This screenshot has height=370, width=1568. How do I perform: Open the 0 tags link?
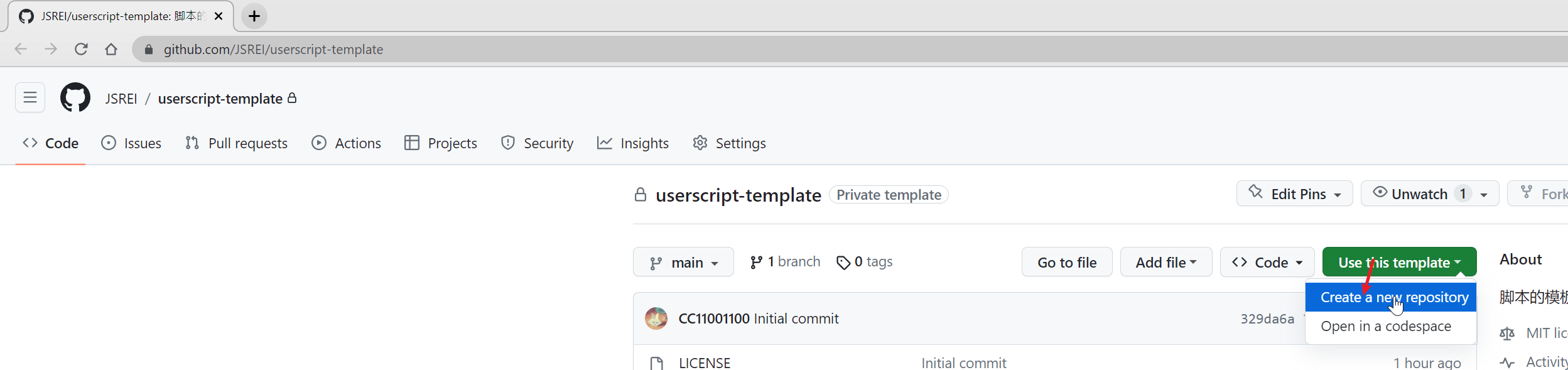click(865, 262)
